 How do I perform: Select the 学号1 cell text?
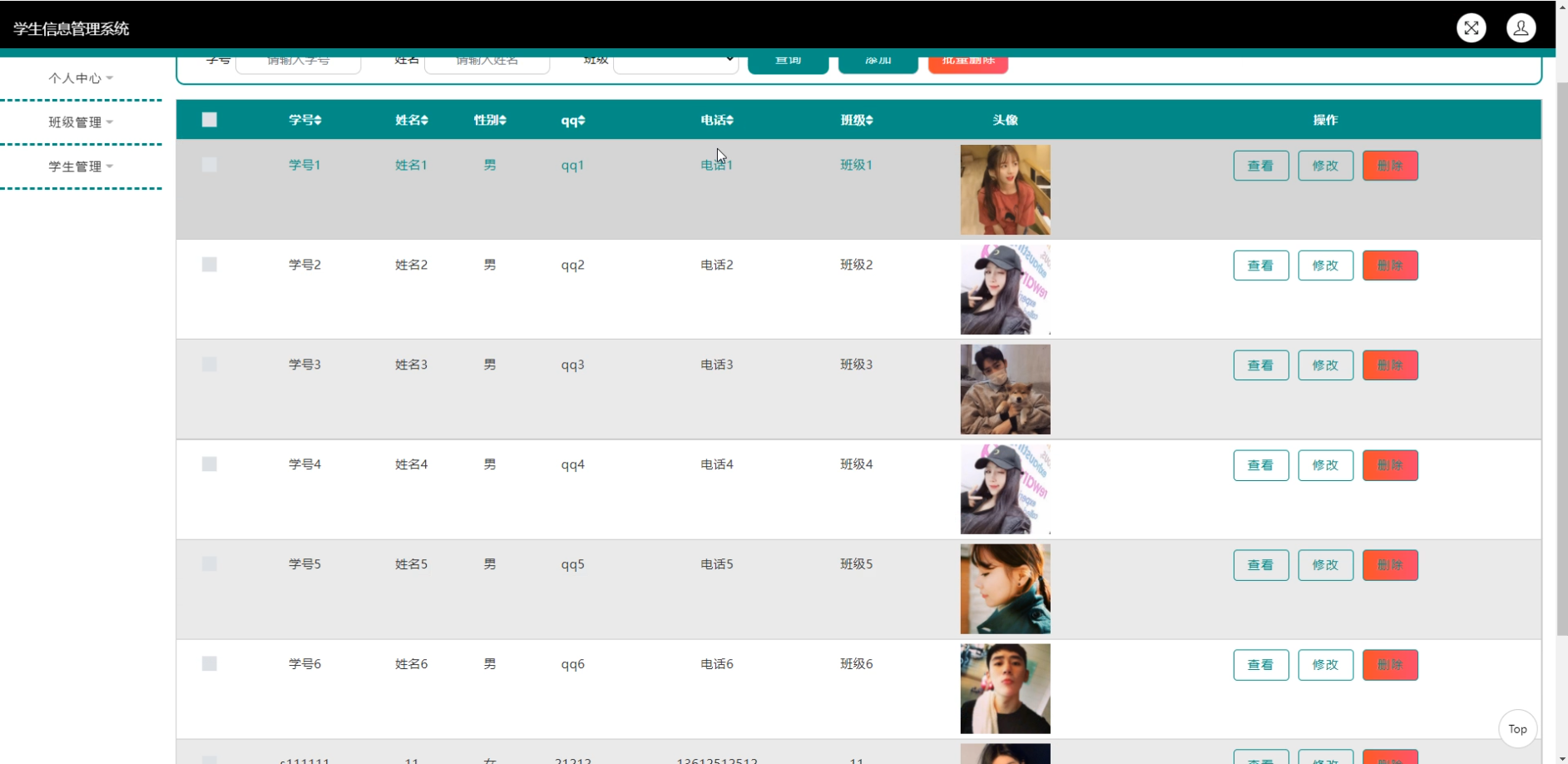click(x=304, y=165)
